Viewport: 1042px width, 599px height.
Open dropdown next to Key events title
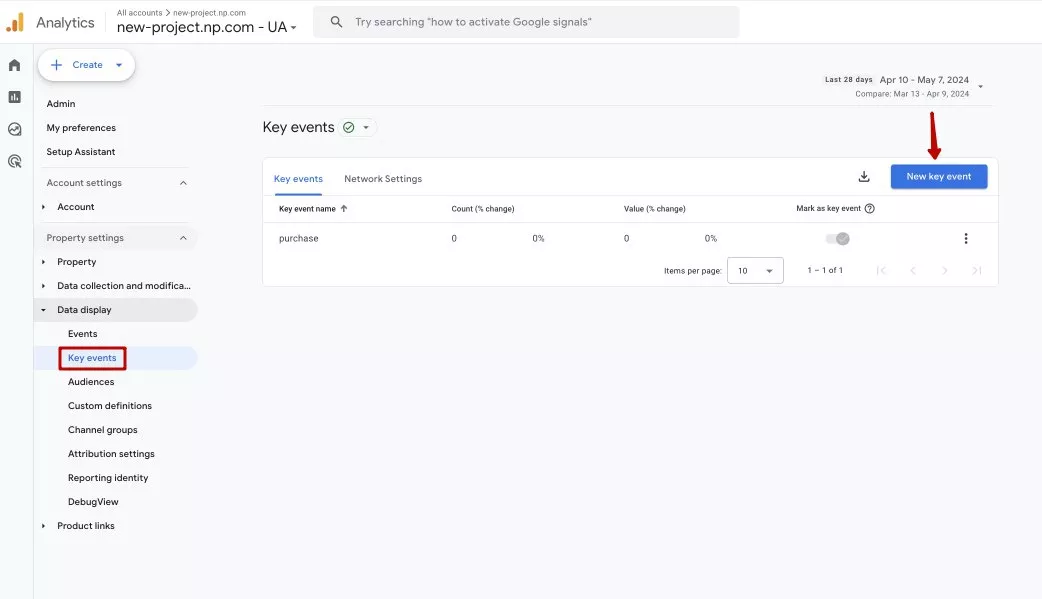(365, 127)
